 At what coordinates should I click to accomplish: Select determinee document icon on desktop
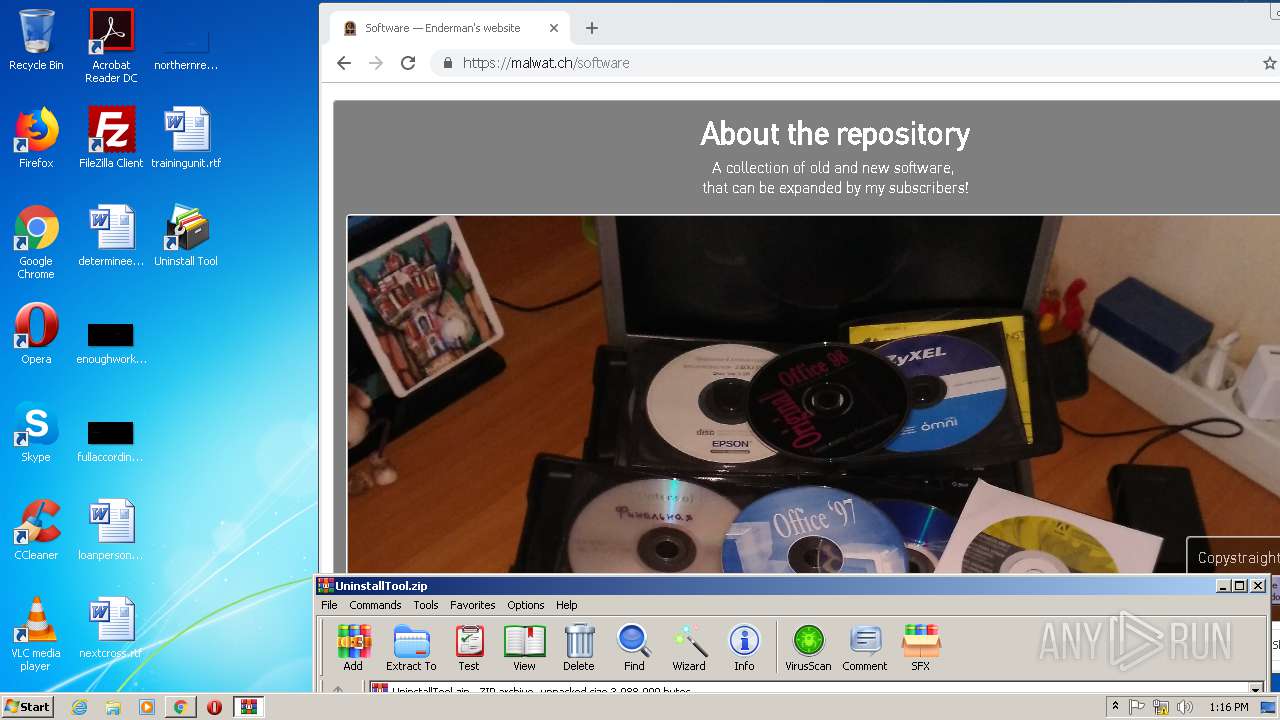tap(111, 236)
